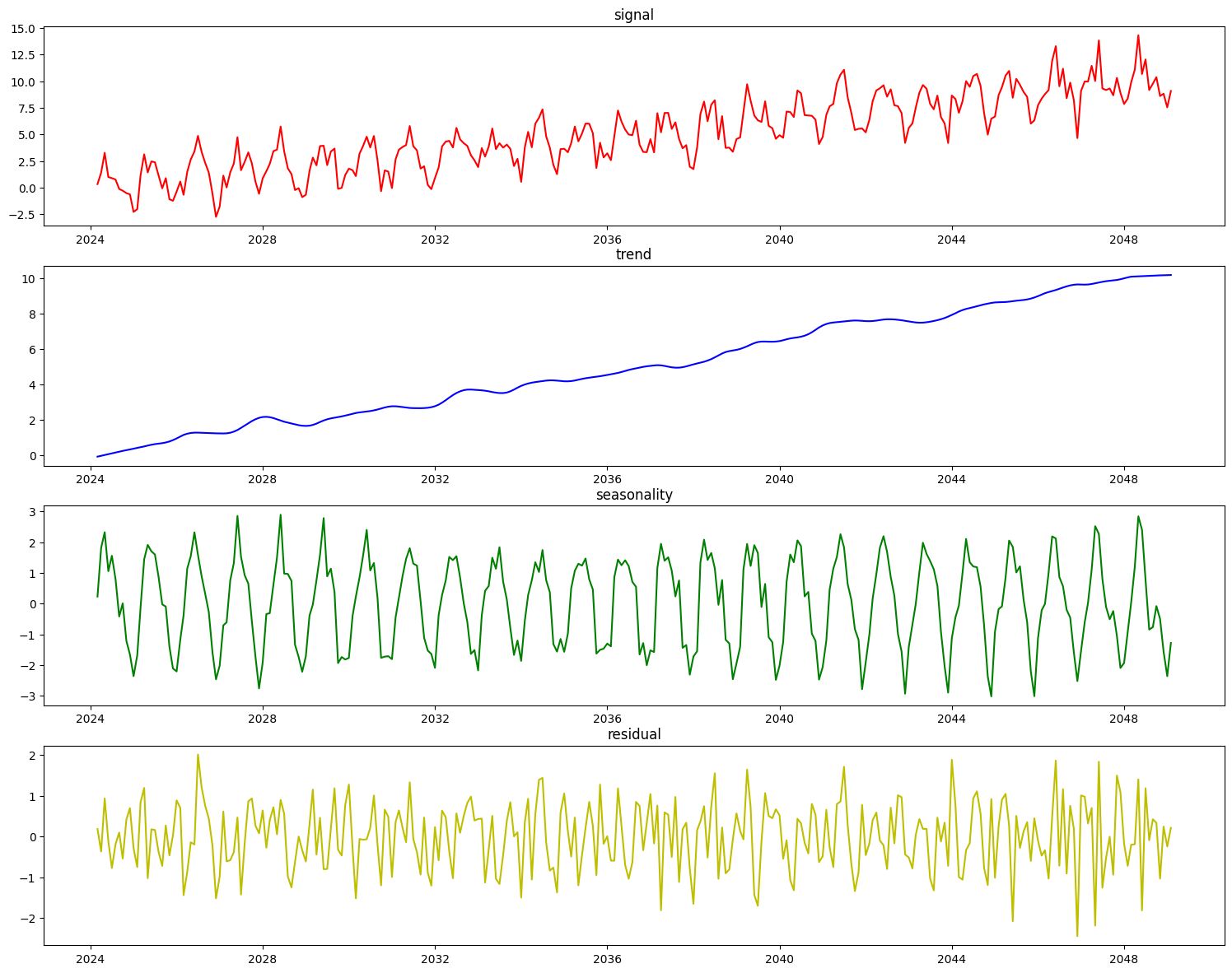Click the 10 y-axis tick on trend plot
Image resolution: width=1232 pixels, height=973 pixels.
29,279
